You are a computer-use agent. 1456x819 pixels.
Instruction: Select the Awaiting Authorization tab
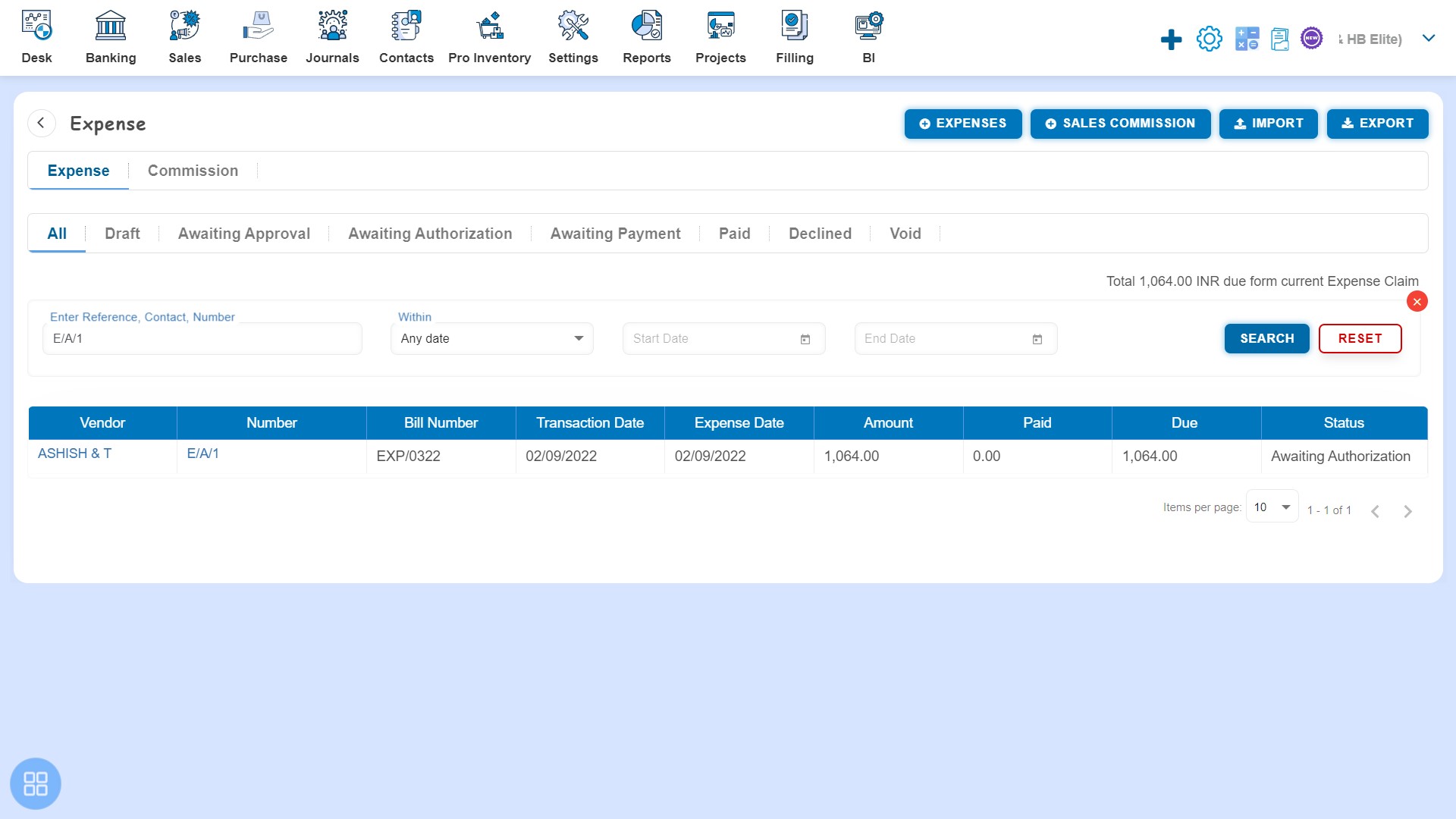(x=431, y=233)
